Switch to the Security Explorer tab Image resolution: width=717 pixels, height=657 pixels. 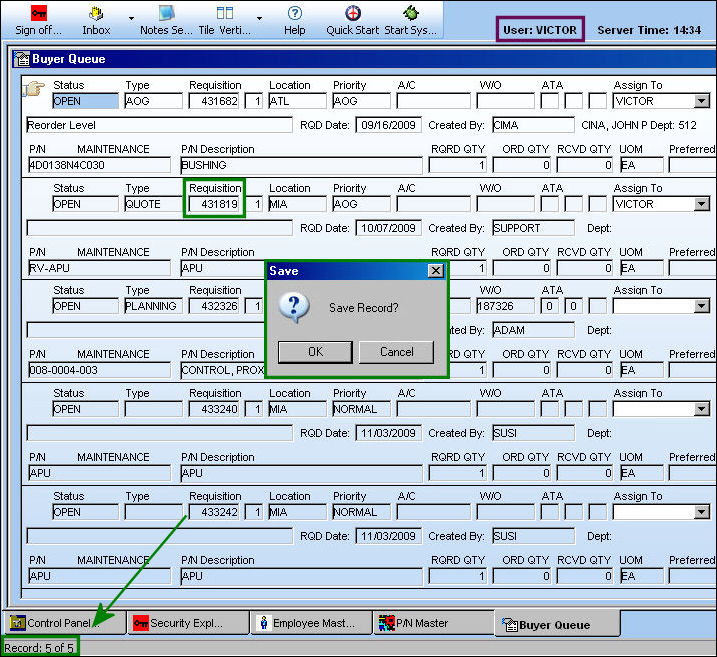coord(188,623)
